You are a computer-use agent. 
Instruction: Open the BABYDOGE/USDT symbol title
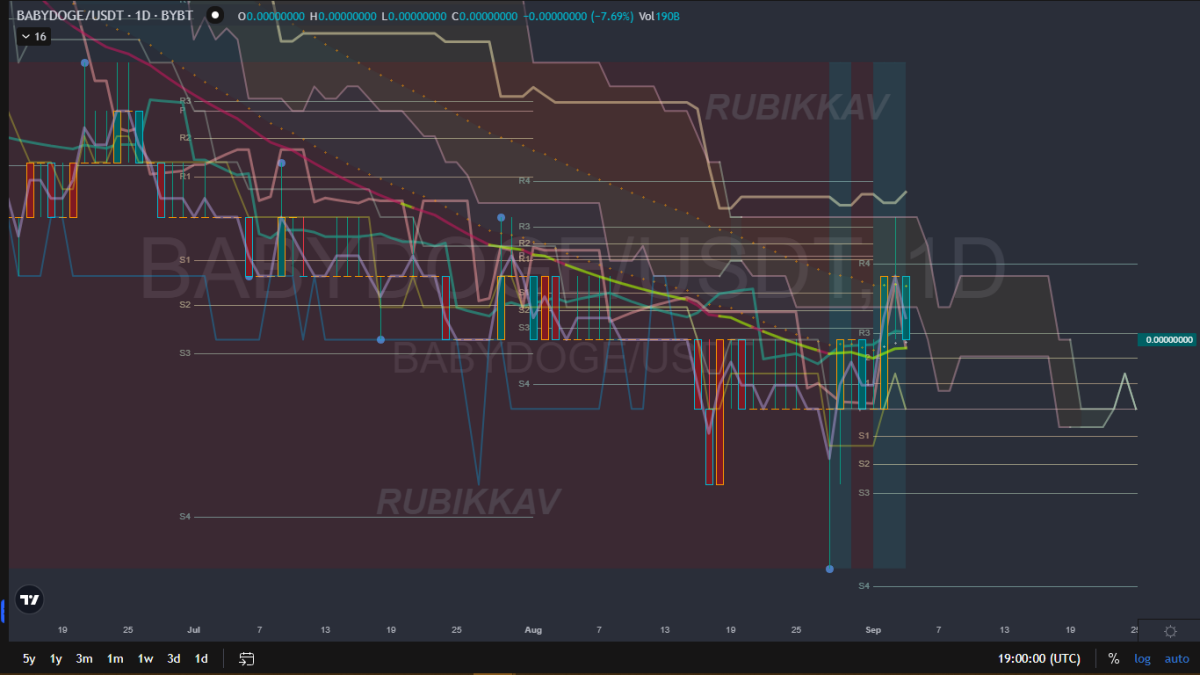pos(106,16)
